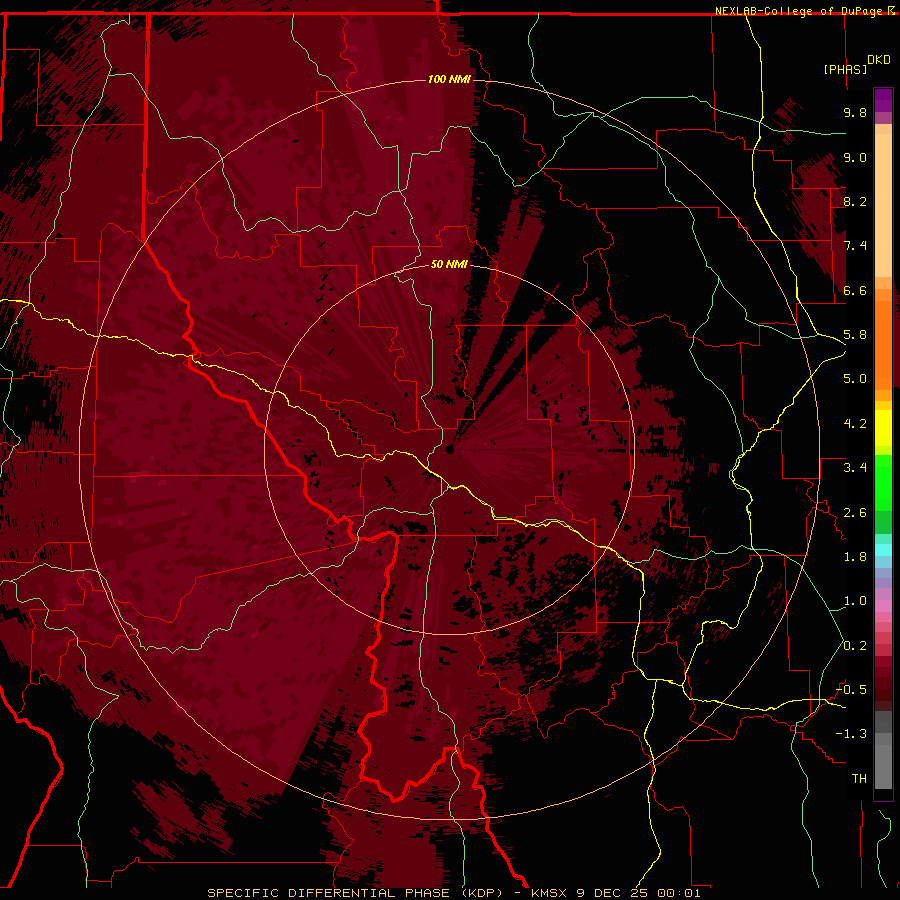Click the DKD label above the color scale
Viewport: 900px width, 900px height.
tap(879, 60)
